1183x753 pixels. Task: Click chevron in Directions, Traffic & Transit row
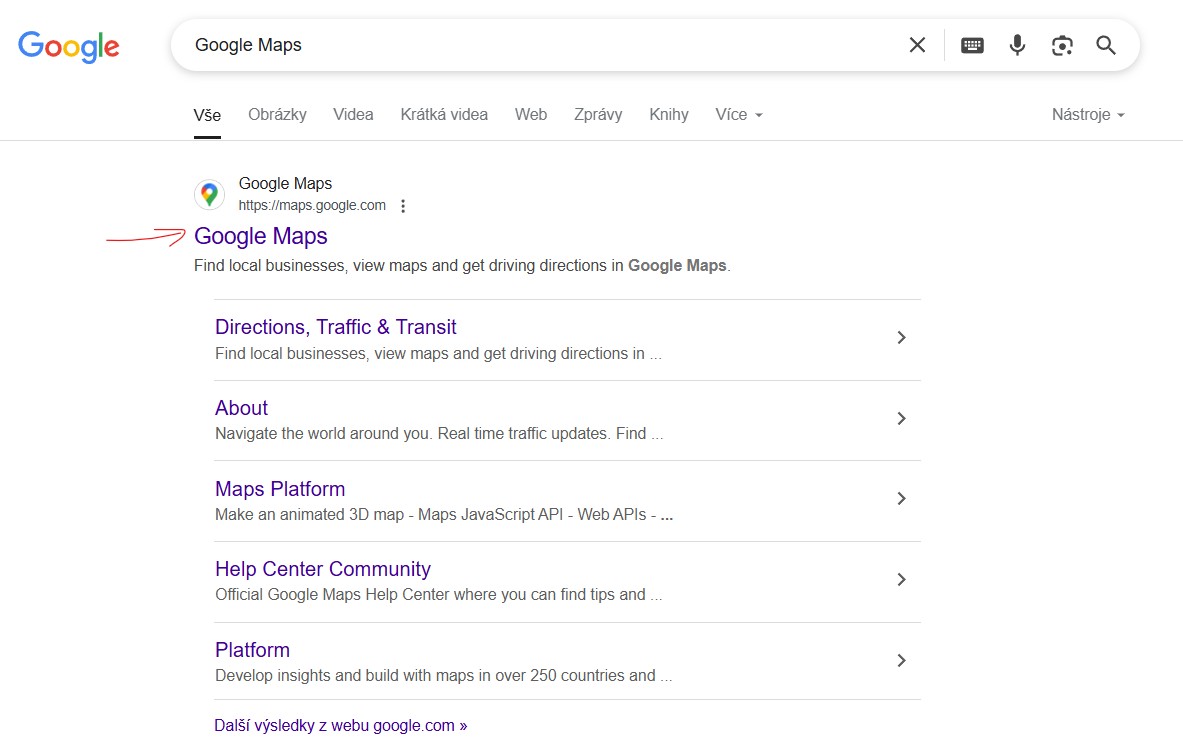coord(901,337)
